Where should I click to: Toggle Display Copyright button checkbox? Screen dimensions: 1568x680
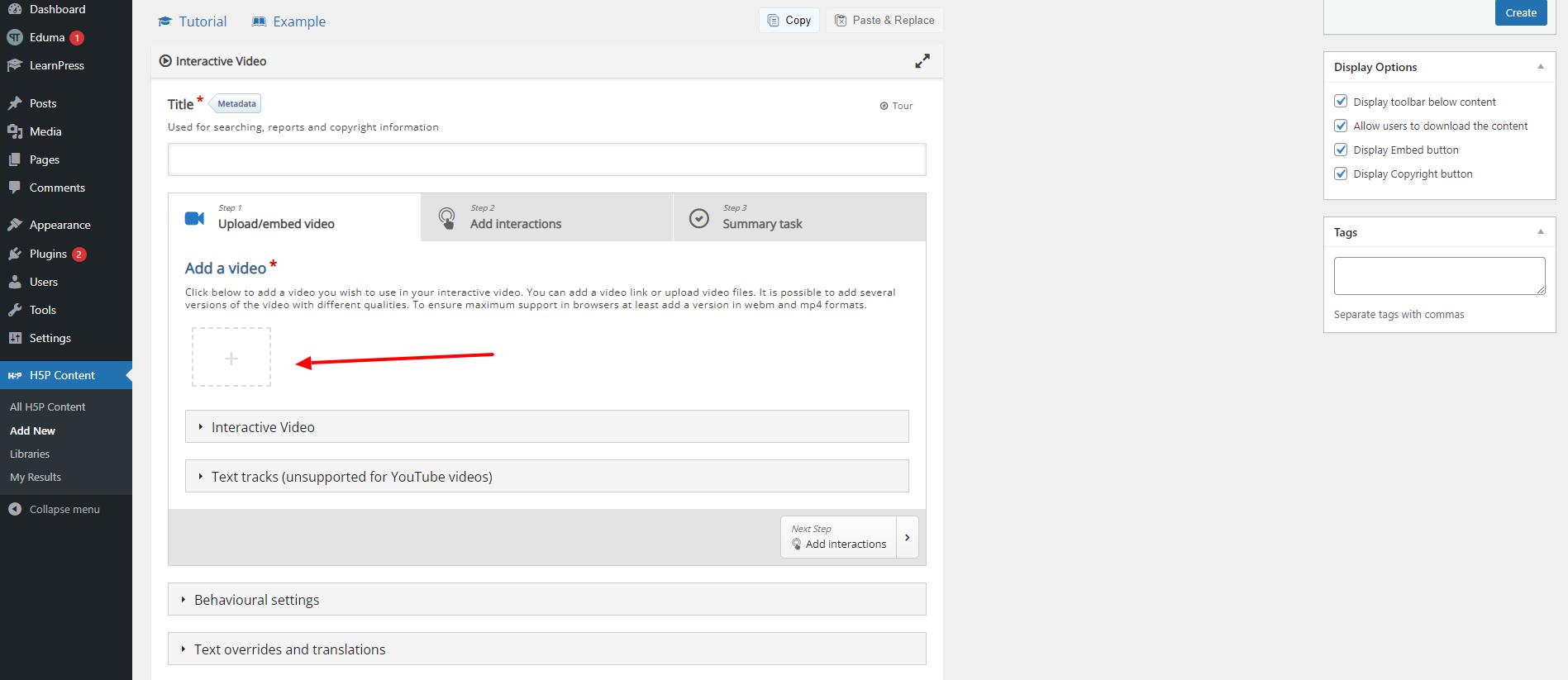coord(1341,174)
